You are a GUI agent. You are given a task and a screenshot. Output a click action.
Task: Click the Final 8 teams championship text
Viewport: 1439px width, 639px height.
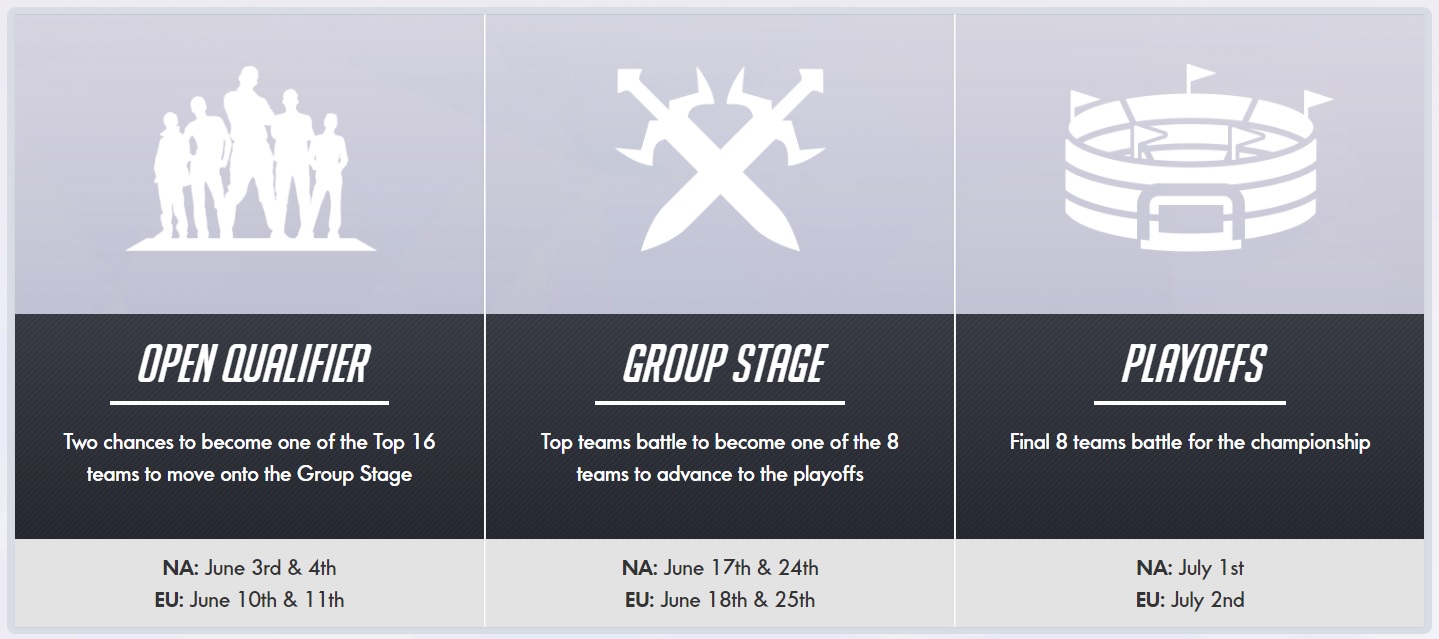(x=1190, y=441)
